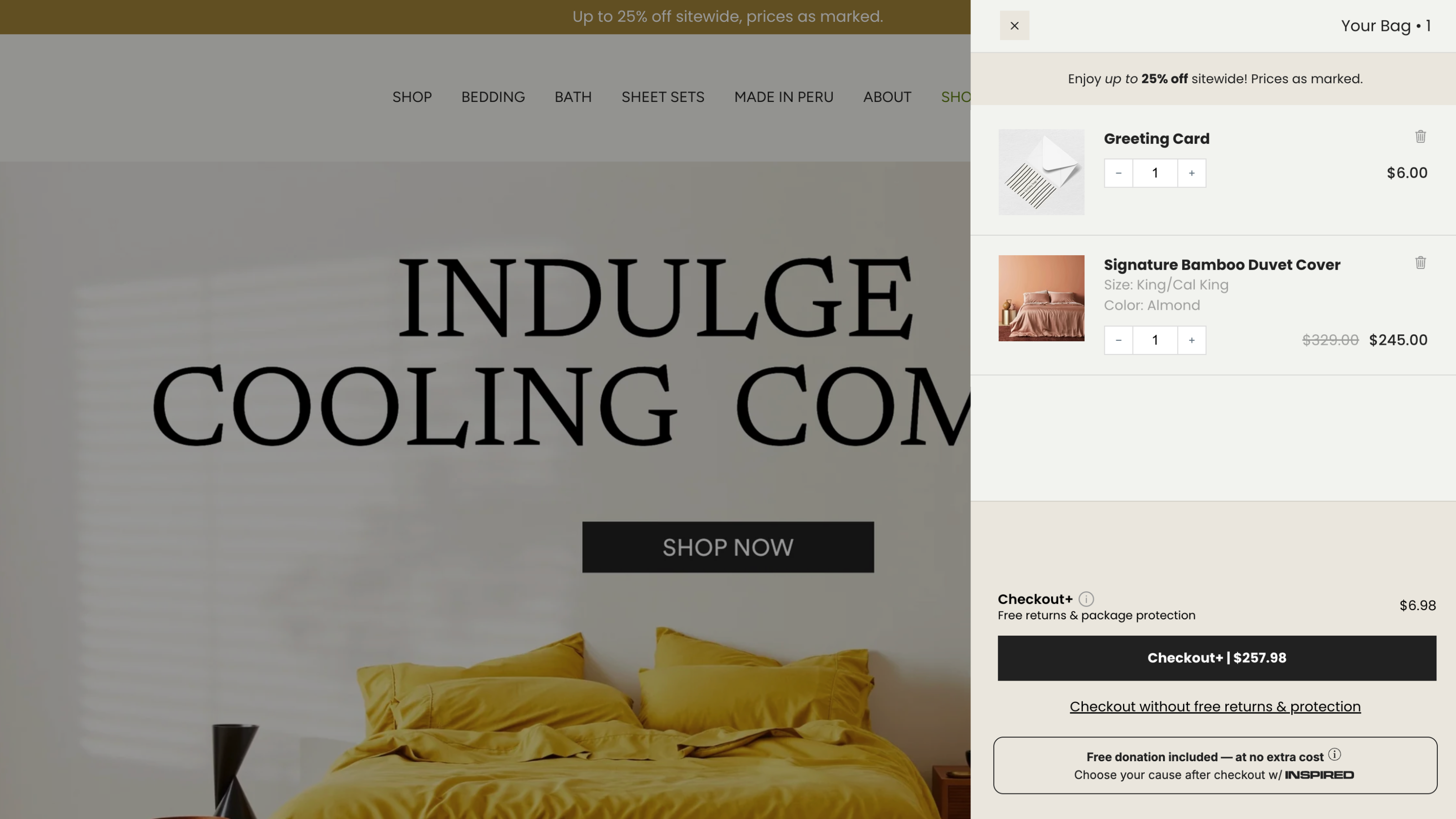Remove Greeting Card with trash icon

pyautogui.click(x=1421, y=136)
